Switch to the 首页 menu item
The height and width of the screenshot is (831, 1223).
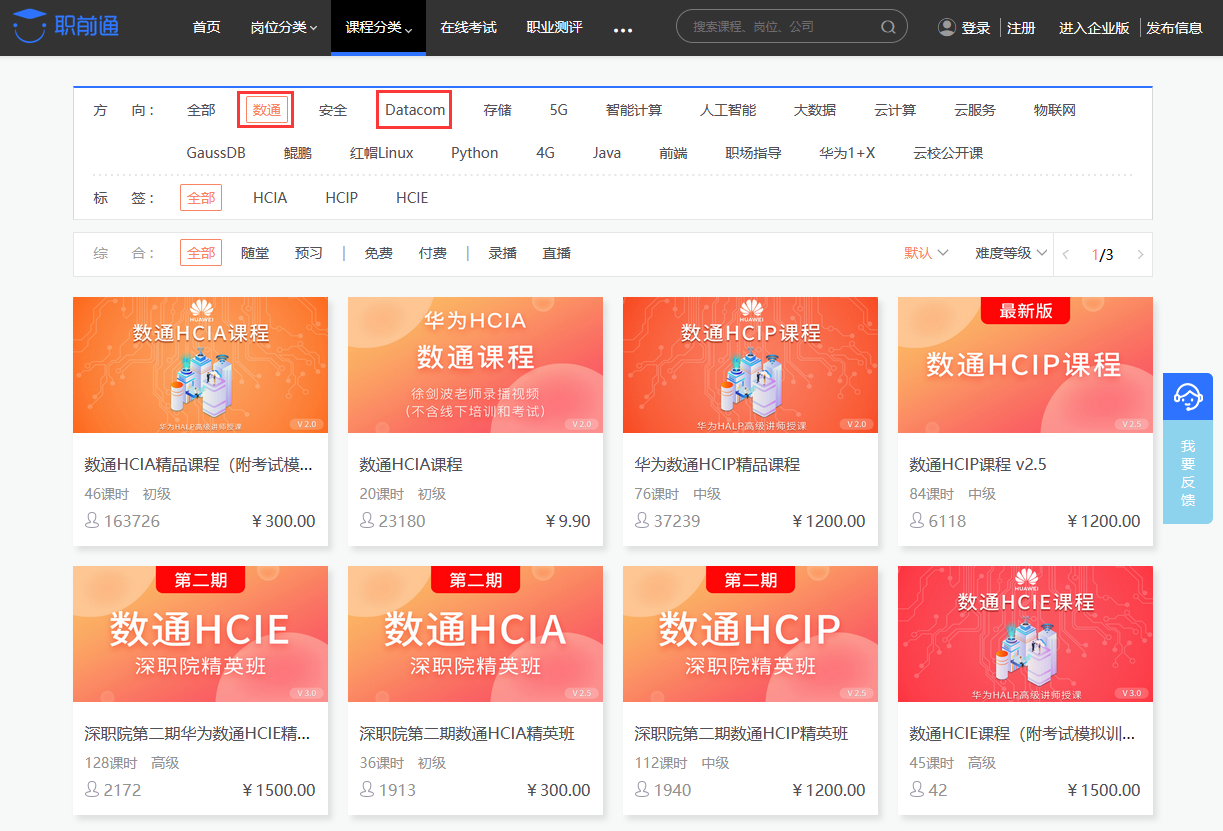206,27
